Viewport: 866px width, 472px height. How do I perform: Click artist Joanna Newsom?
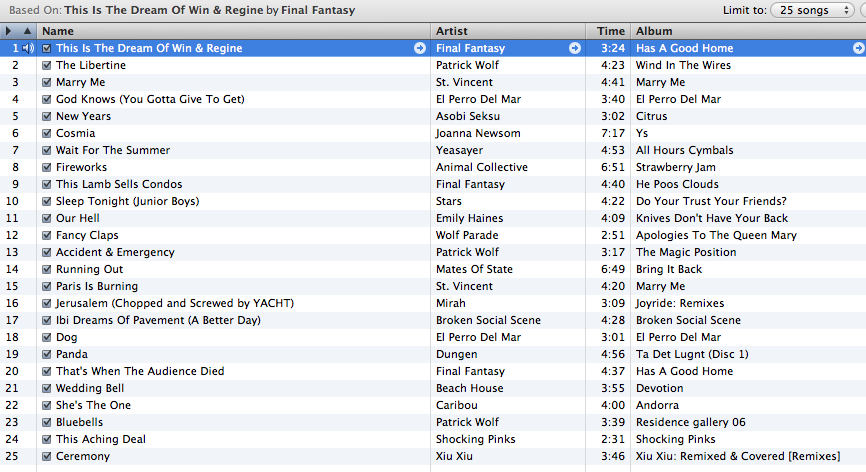point(478,134)
